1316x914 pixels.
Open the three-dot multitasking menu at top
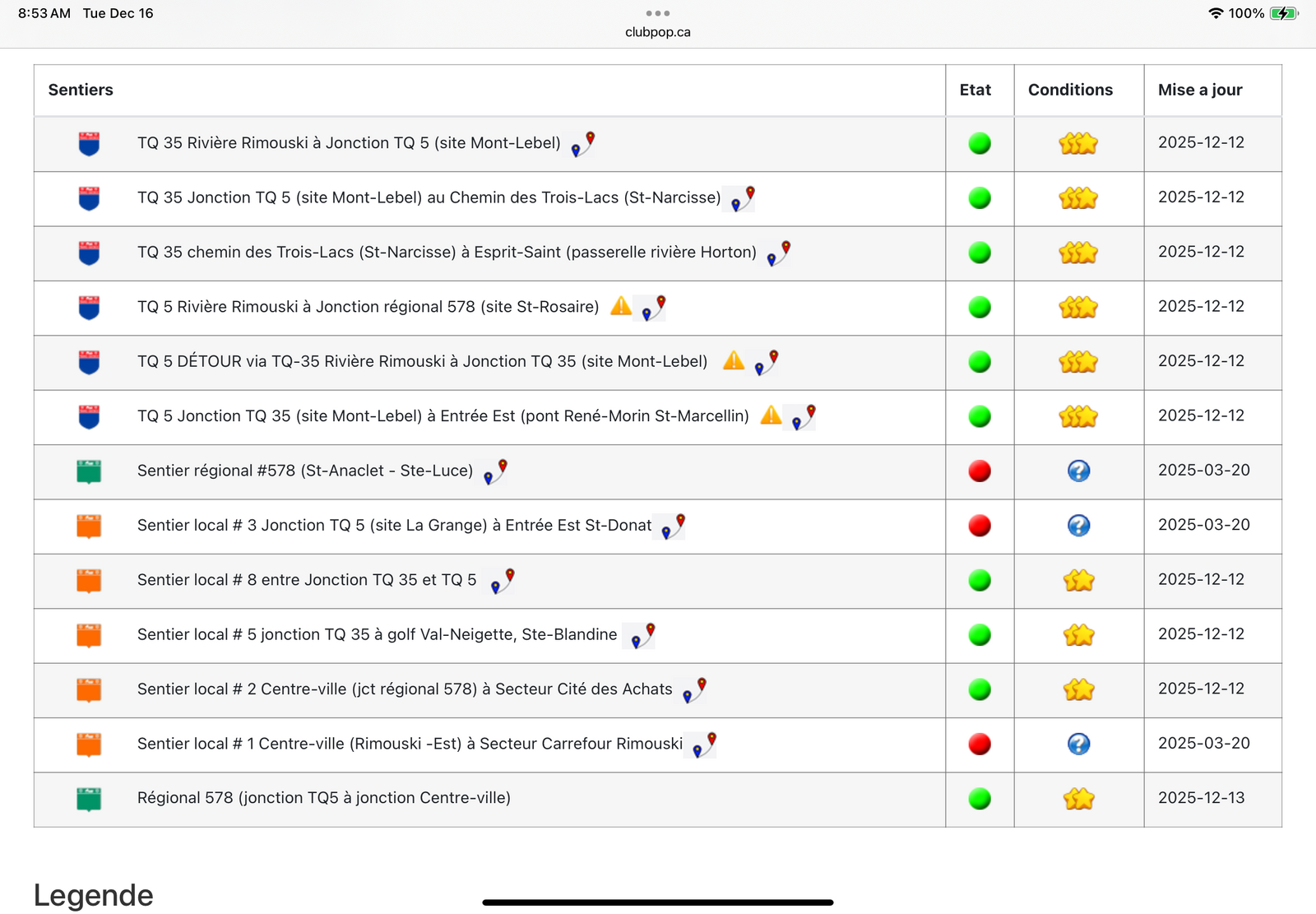(657, 13)
